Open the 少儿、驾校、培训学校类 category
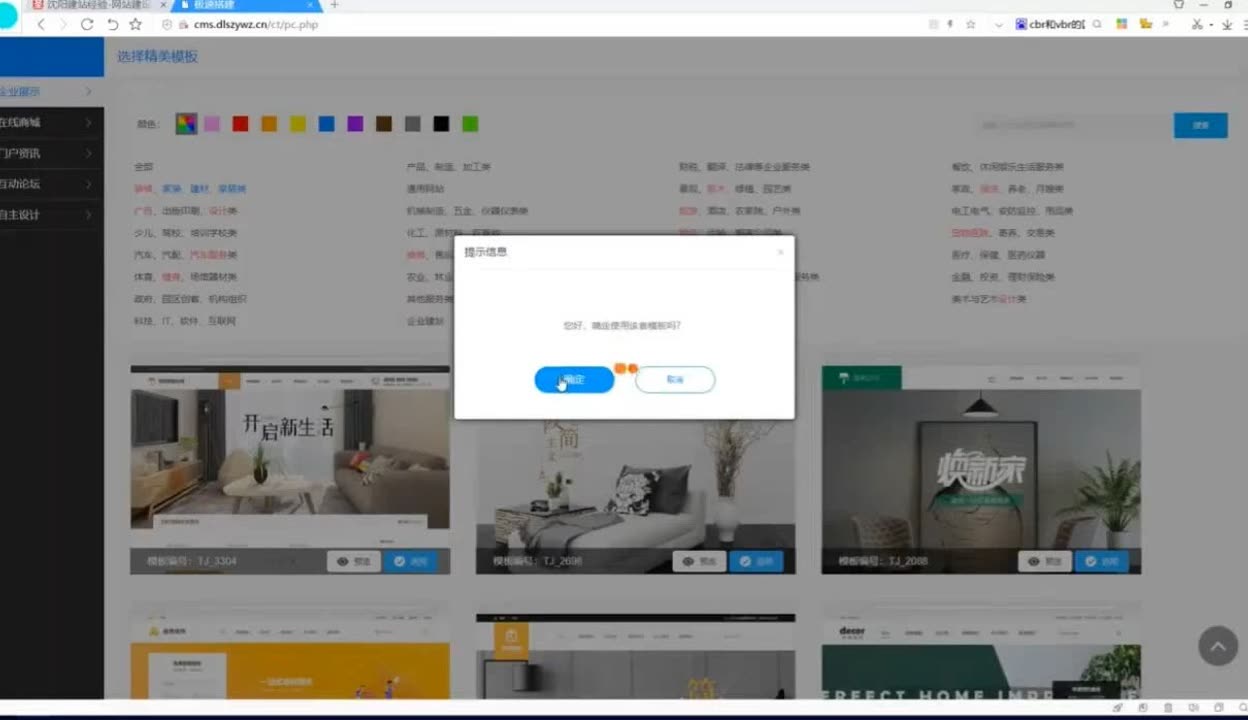This screenshot has height=720, width=1248. click(x=185, y=233)
